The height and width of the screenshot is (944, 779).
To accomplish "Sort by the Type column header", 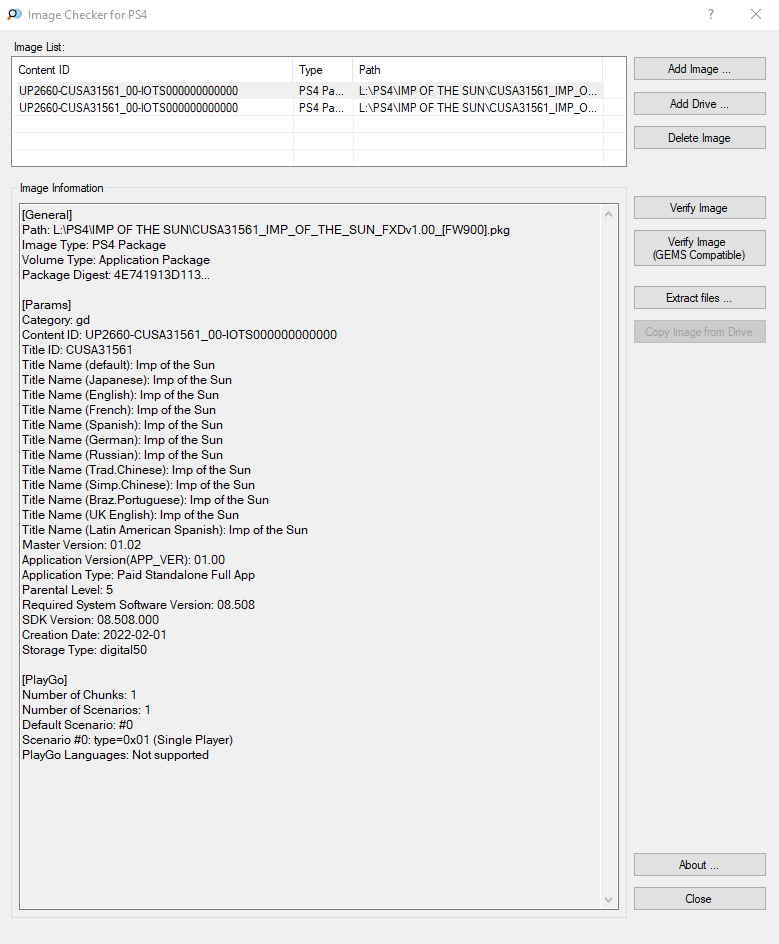I will point(323,70).
